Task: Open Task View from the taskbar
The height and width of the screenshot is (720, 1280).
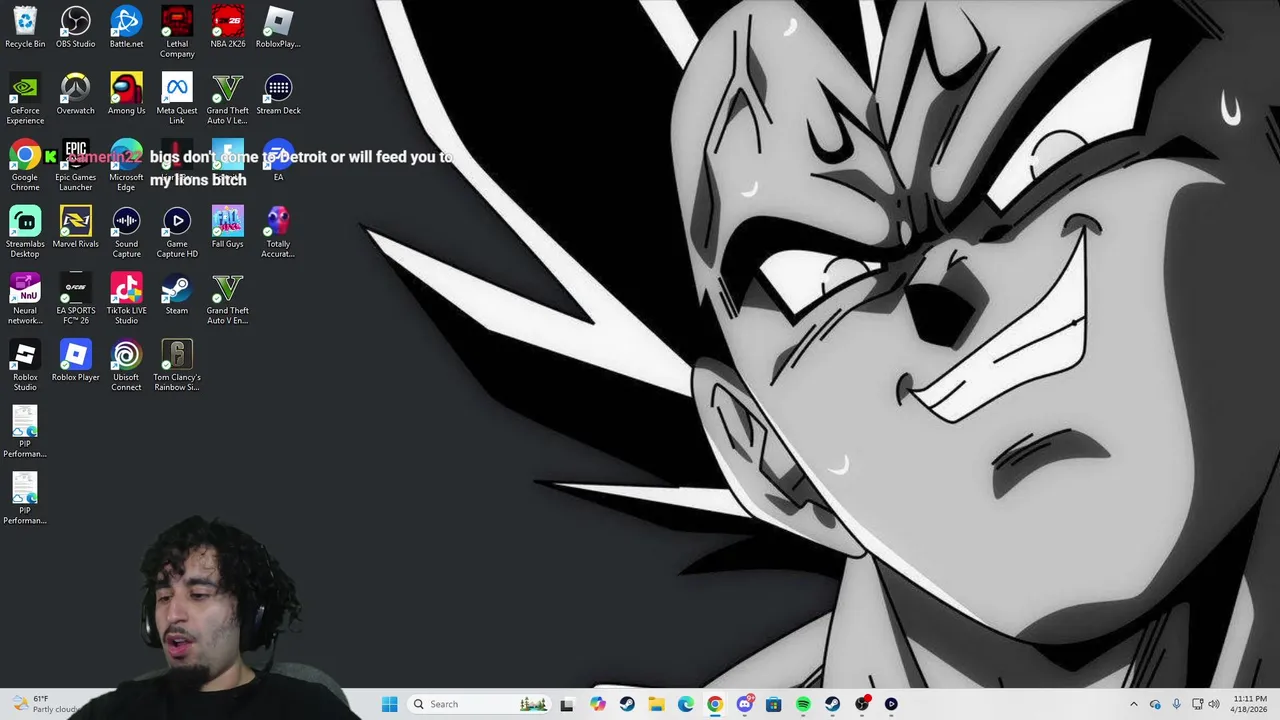Action: pyautogui.click(x=567, y=704)
